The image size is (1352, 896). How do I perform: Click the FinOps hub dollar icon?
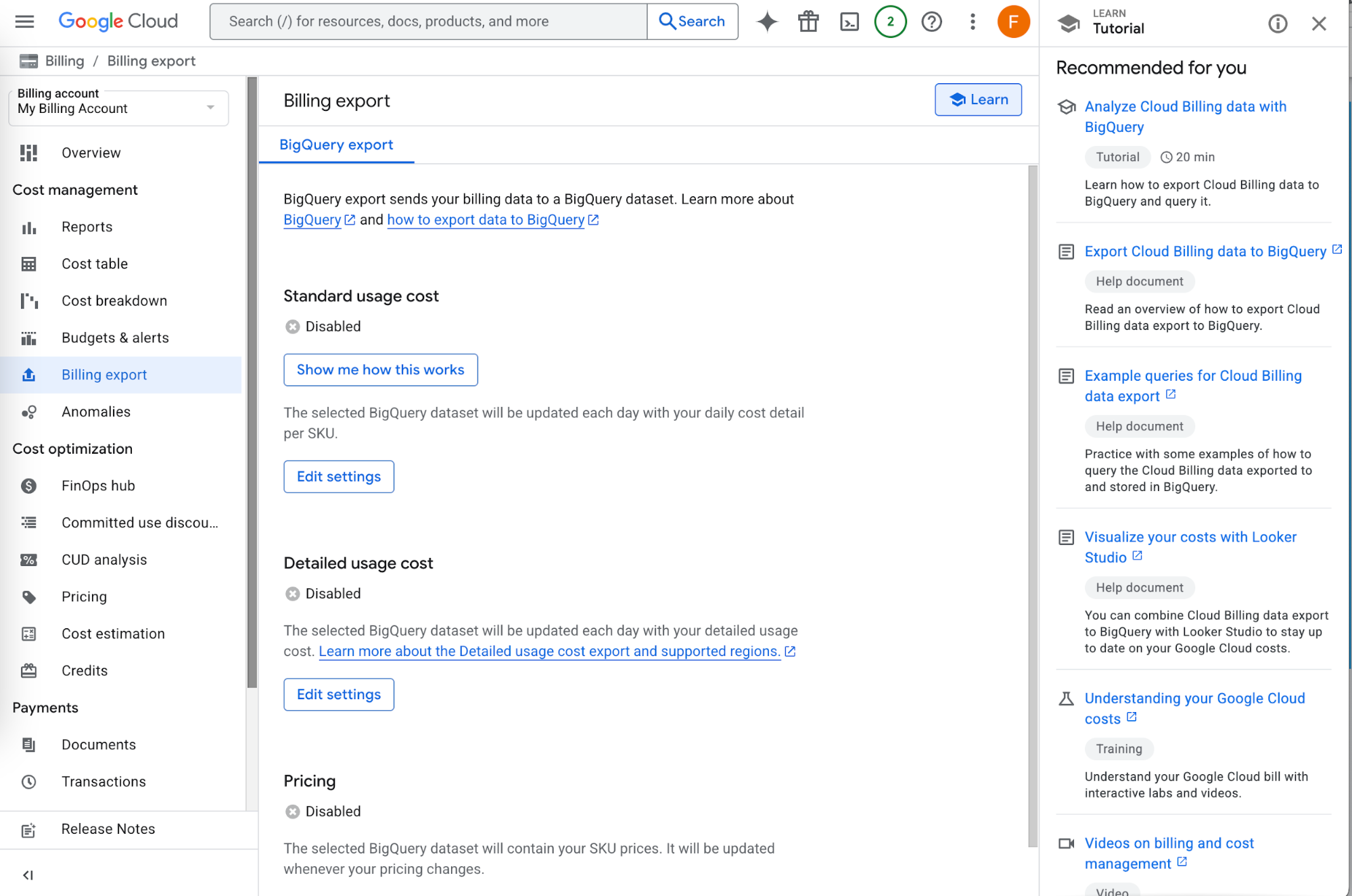click(28, 486)
